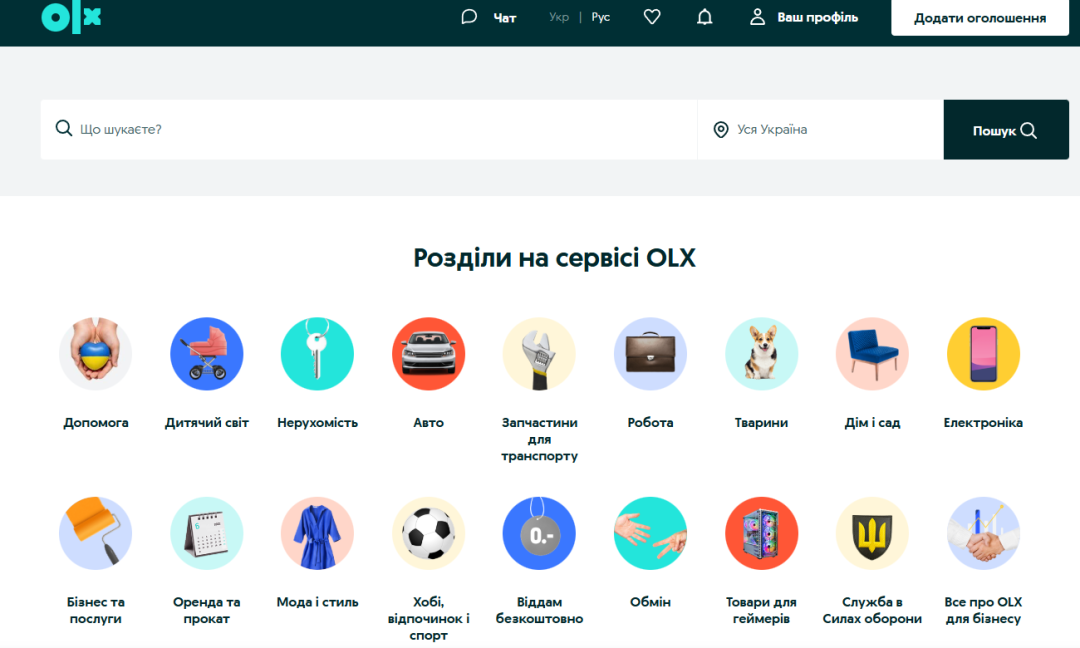Click Служба в Силах оборони label
Screen dimensions: 1080x648
[x=872, y=610]
